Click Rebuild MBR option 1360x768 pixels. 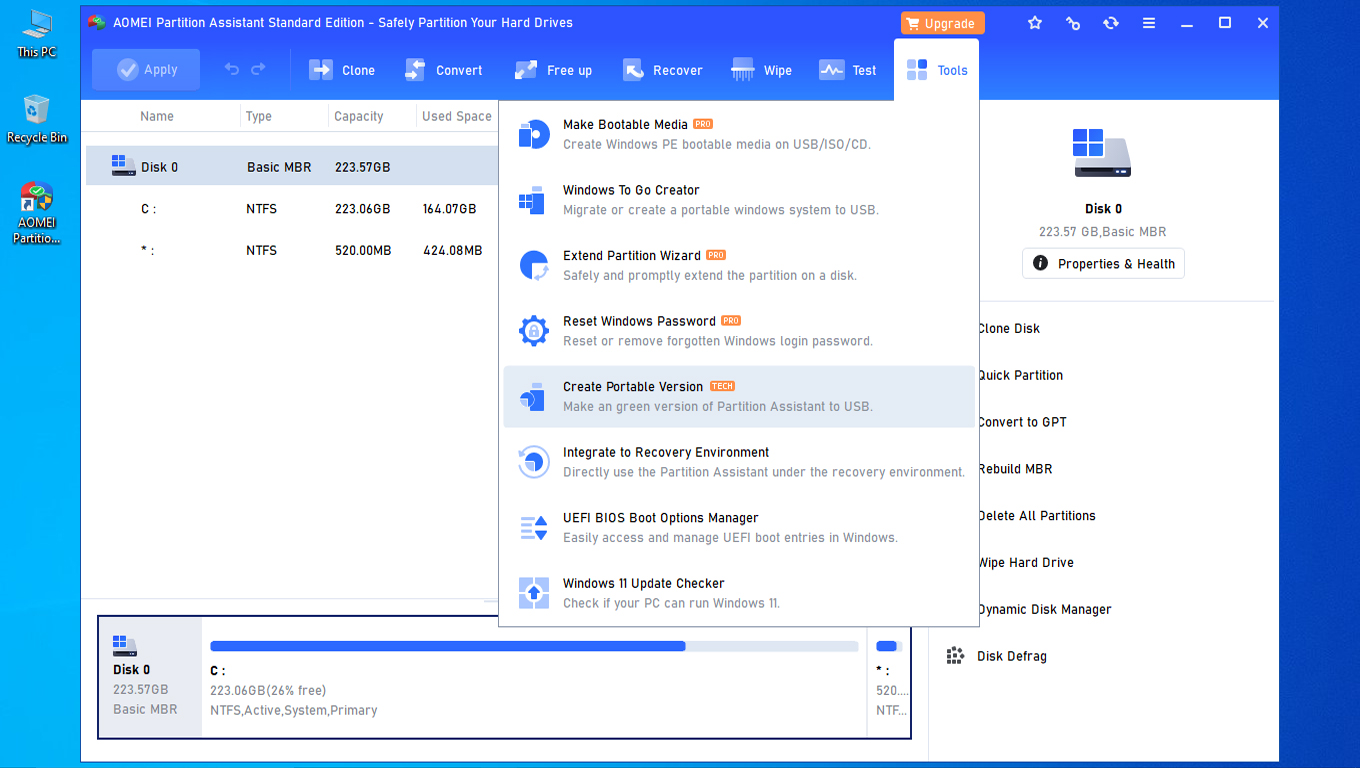1015,469
